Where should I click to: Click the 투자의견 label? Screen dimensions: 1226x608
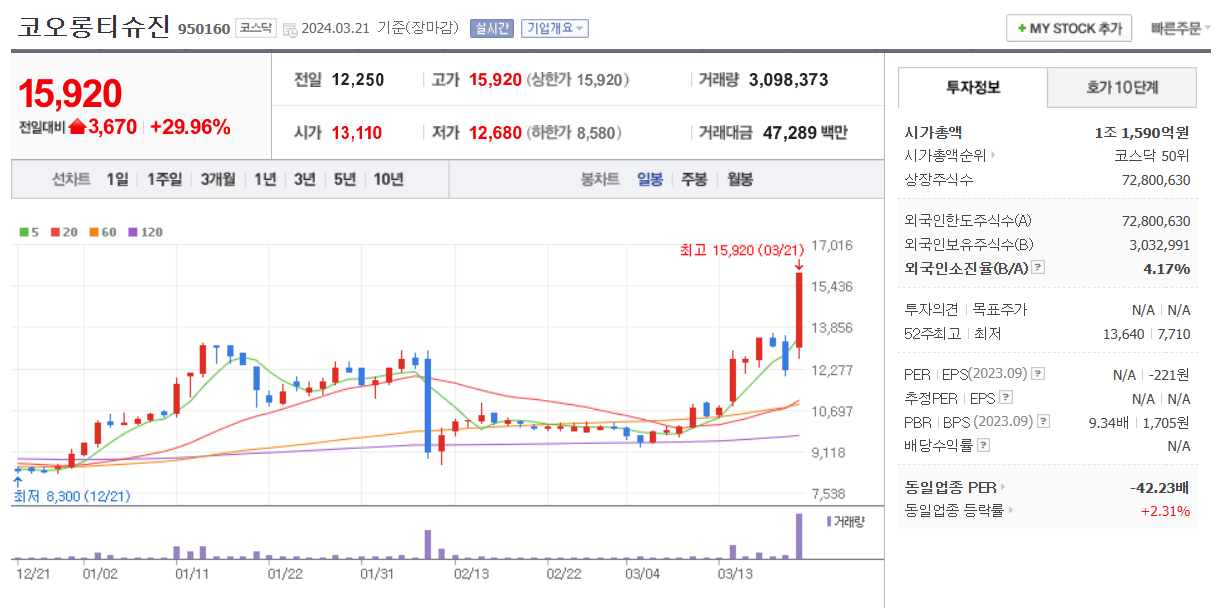pos(931,310)
